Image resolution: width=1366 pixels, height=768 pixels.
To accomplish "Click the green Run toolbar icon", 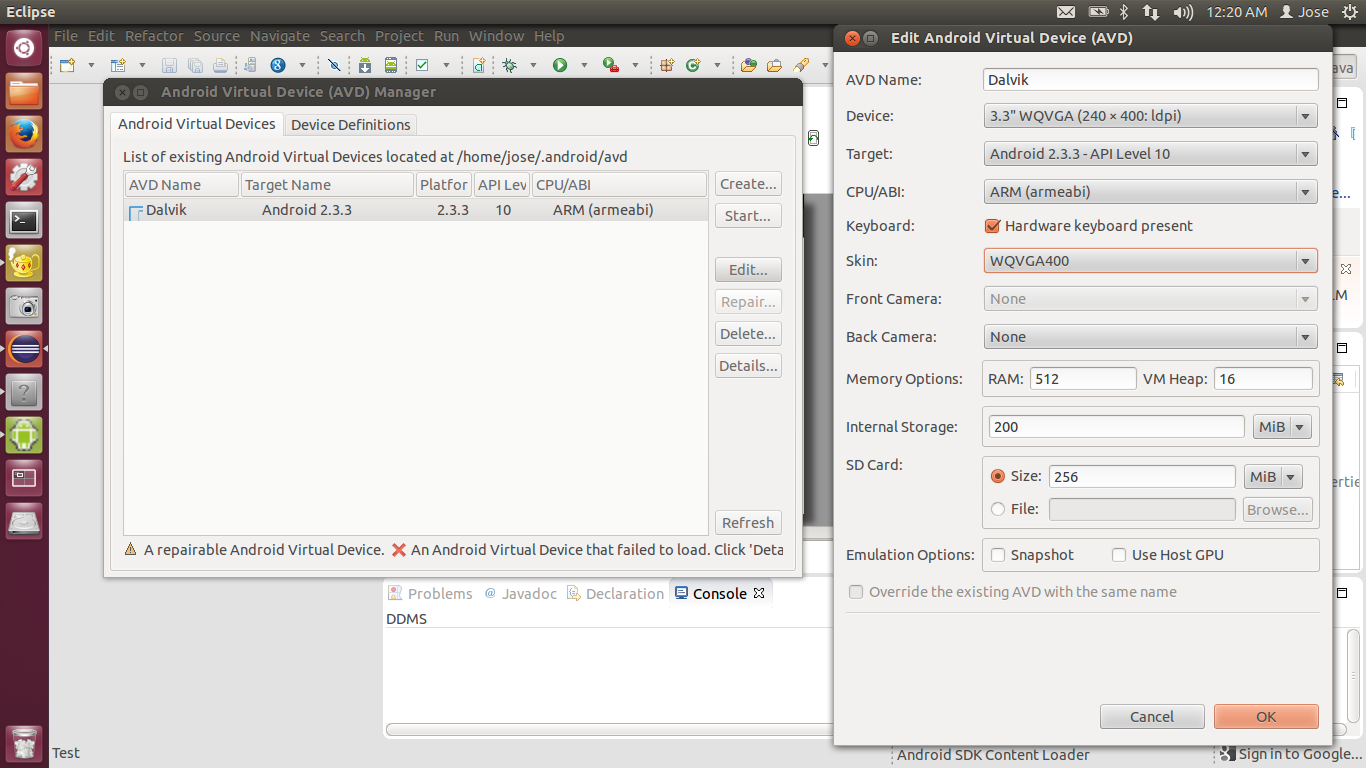I will coord(560,65).
